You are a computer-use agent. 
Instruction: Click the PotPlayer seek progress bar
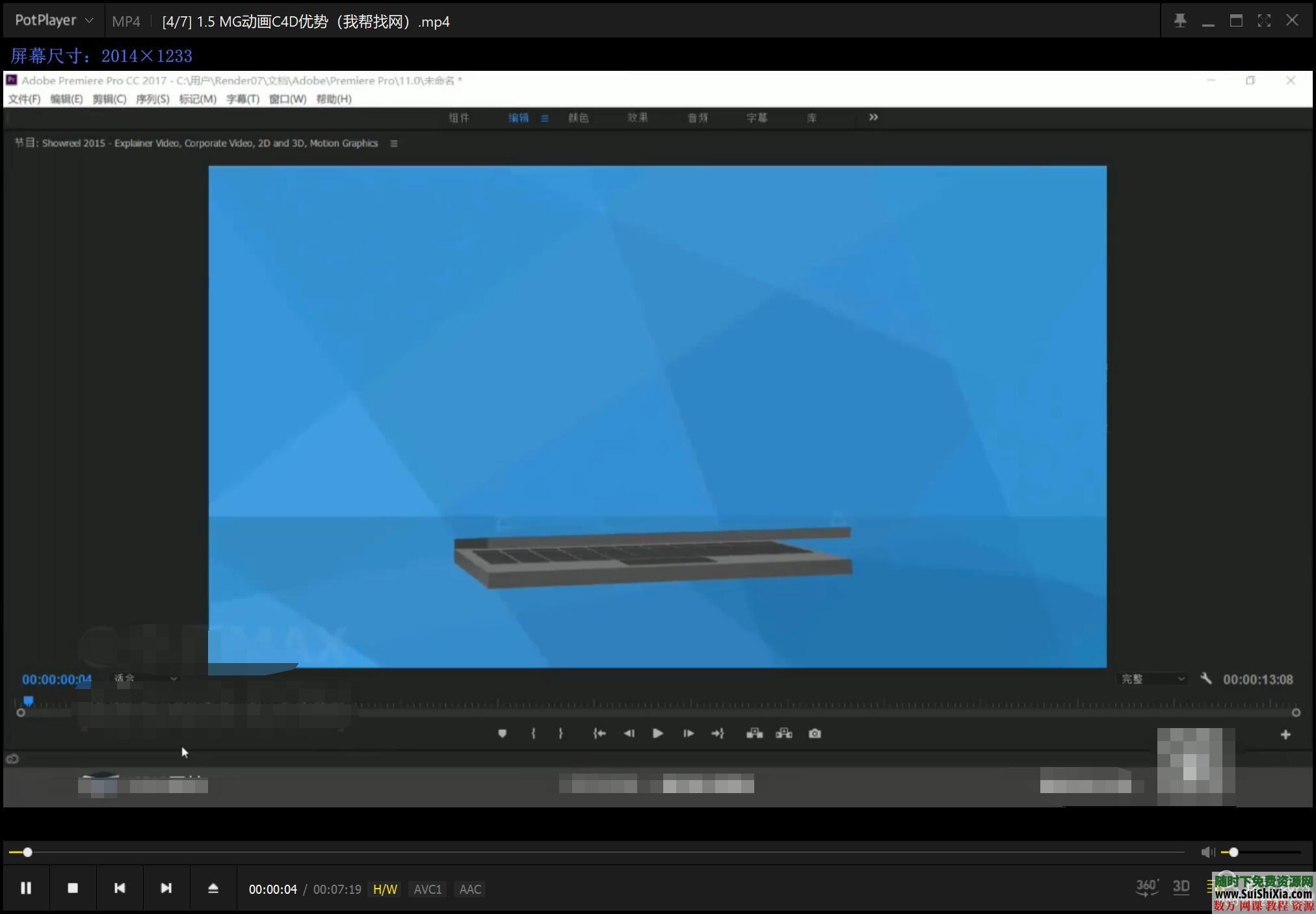pos(585,852)
